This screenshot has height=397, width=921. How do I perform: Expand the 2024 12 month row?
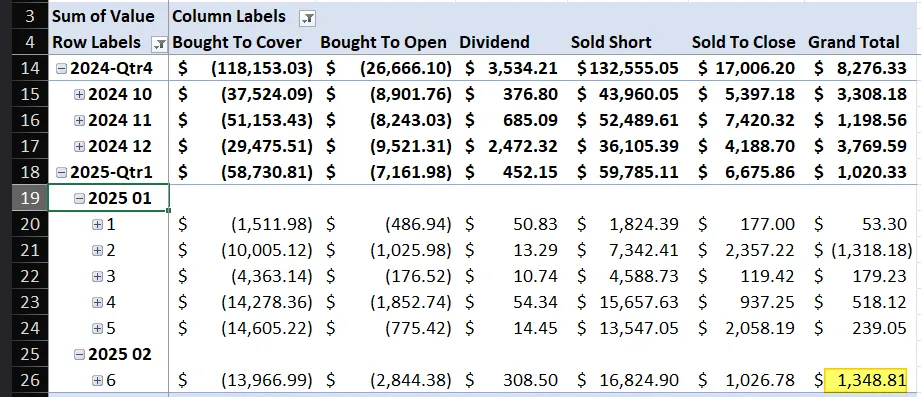click(x=79, y=146)
